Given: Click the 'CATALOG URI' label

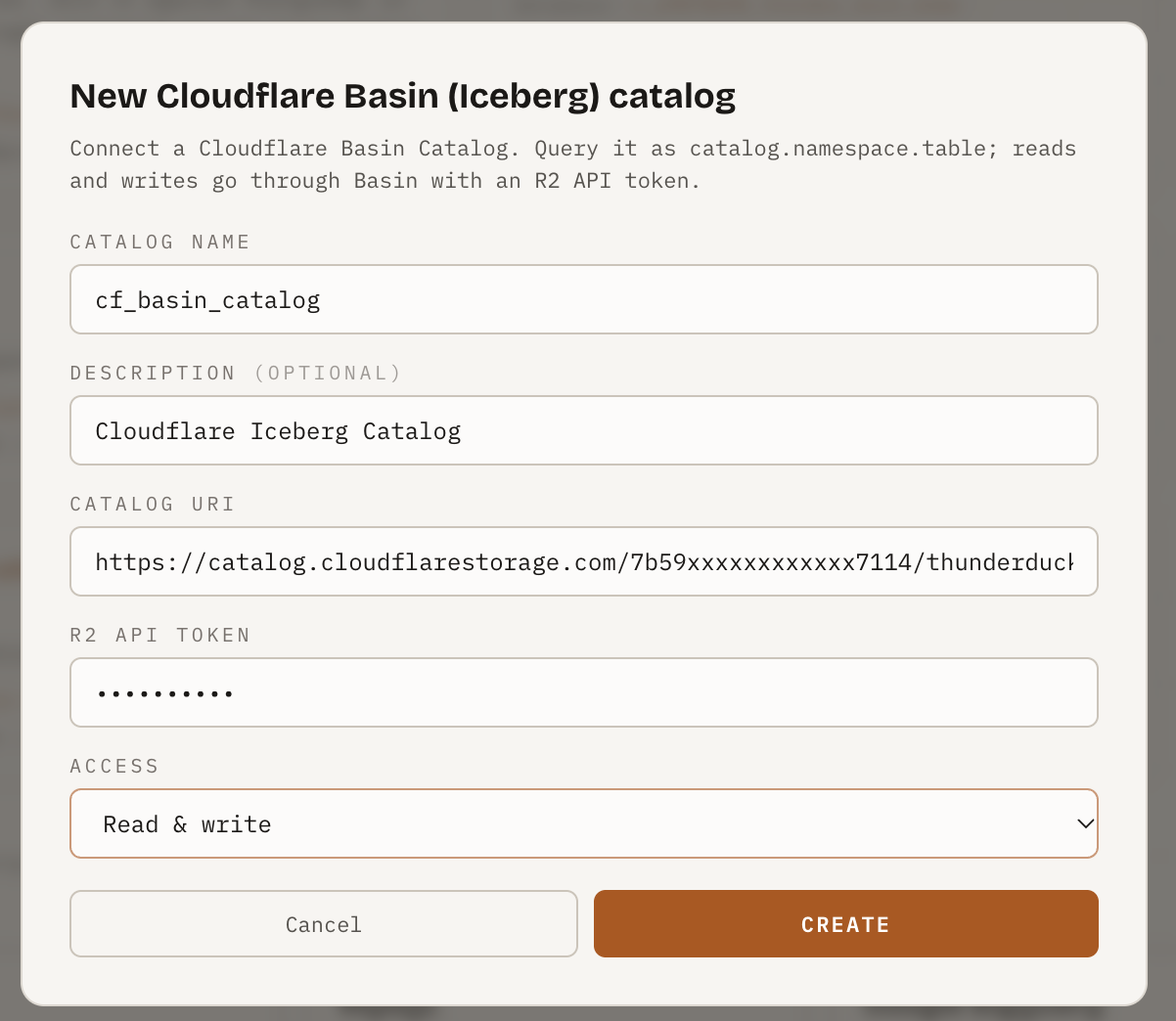Looking at the screenshot, I should pos(153,504).
